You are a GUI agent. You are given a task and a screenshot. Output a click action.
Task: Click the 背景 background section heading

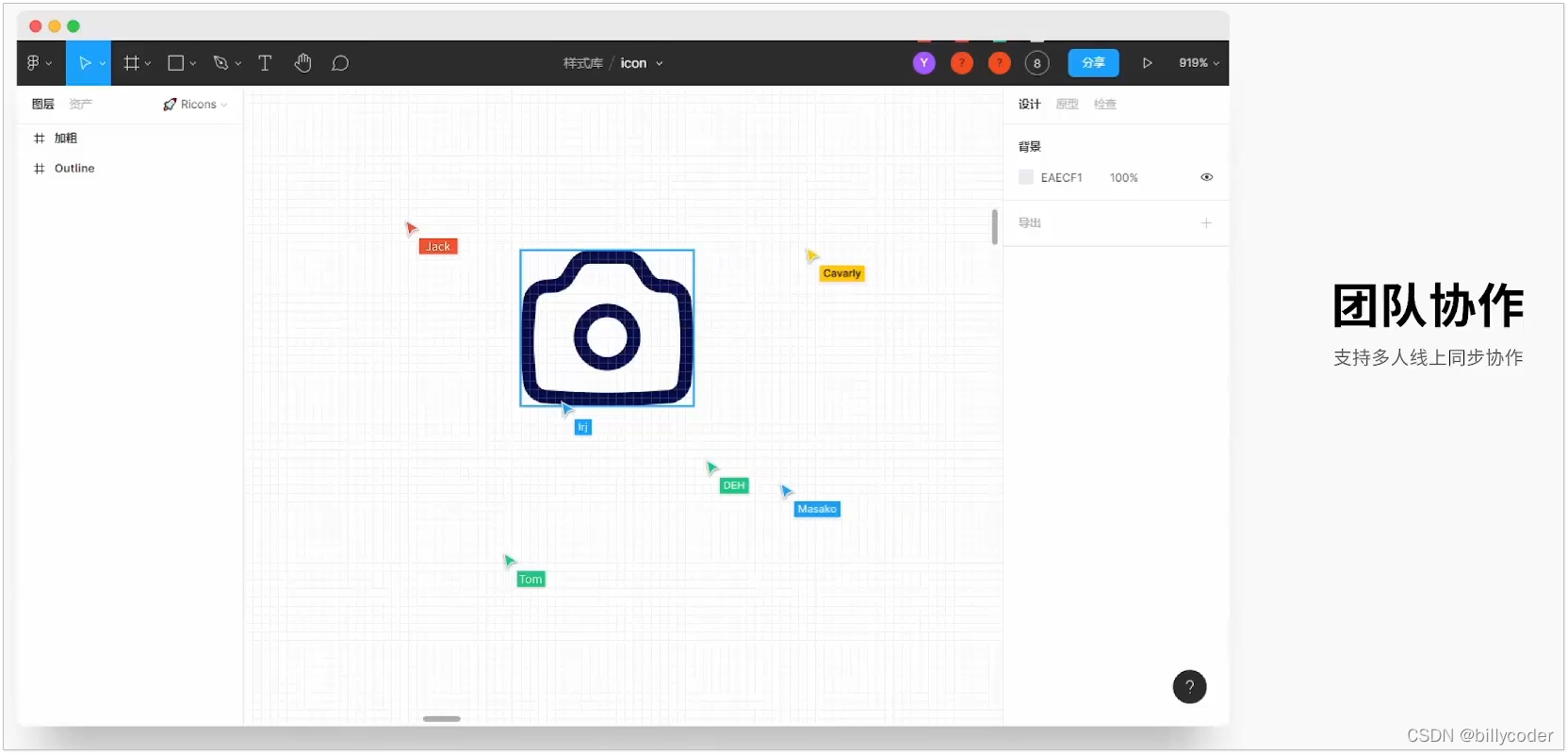(x=1029, y=147)
